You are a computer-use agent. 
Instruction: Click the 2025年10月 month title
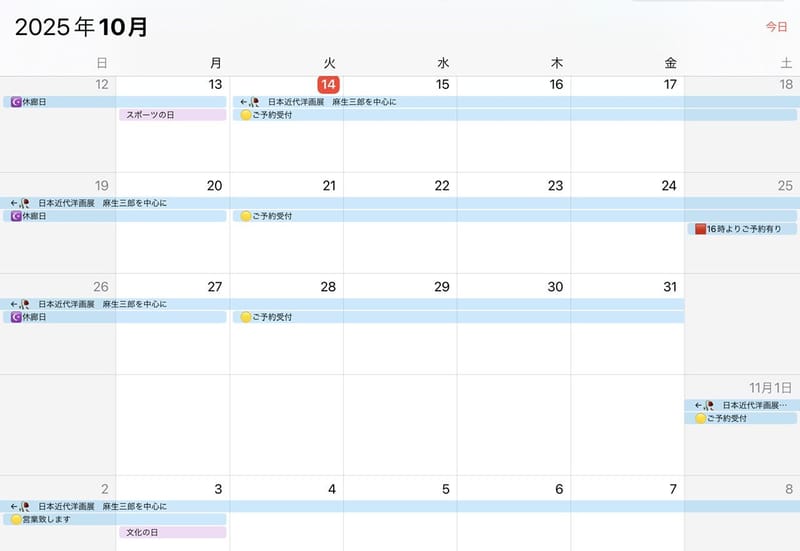click(x=82, y=27)
